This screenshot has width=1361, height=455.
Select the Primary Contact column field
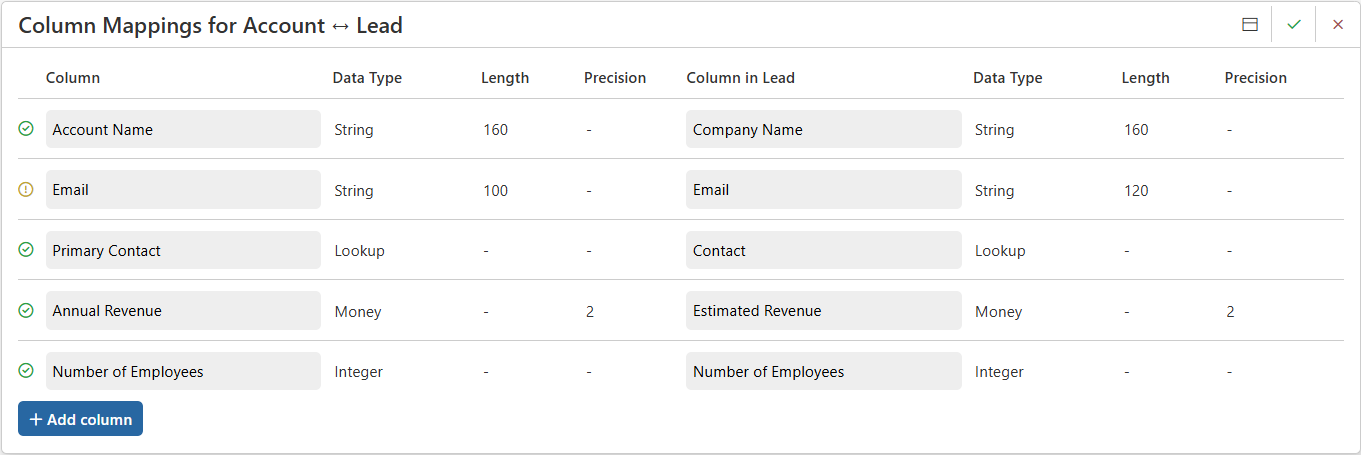coord(183,250)
